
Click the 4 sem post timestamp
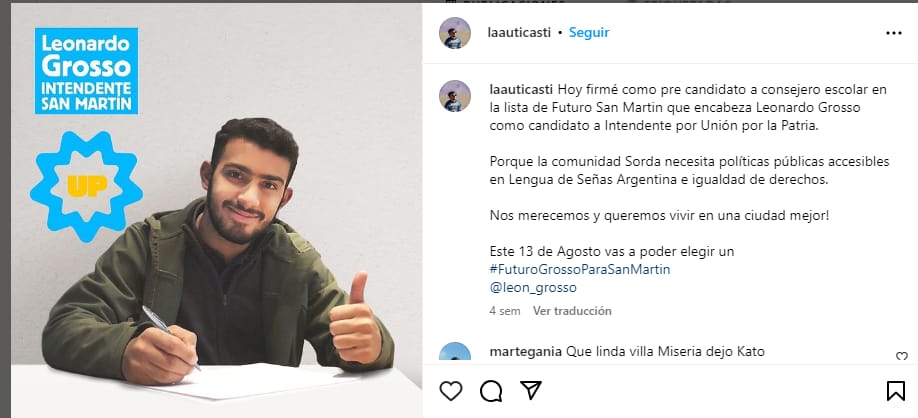[505, 311]
